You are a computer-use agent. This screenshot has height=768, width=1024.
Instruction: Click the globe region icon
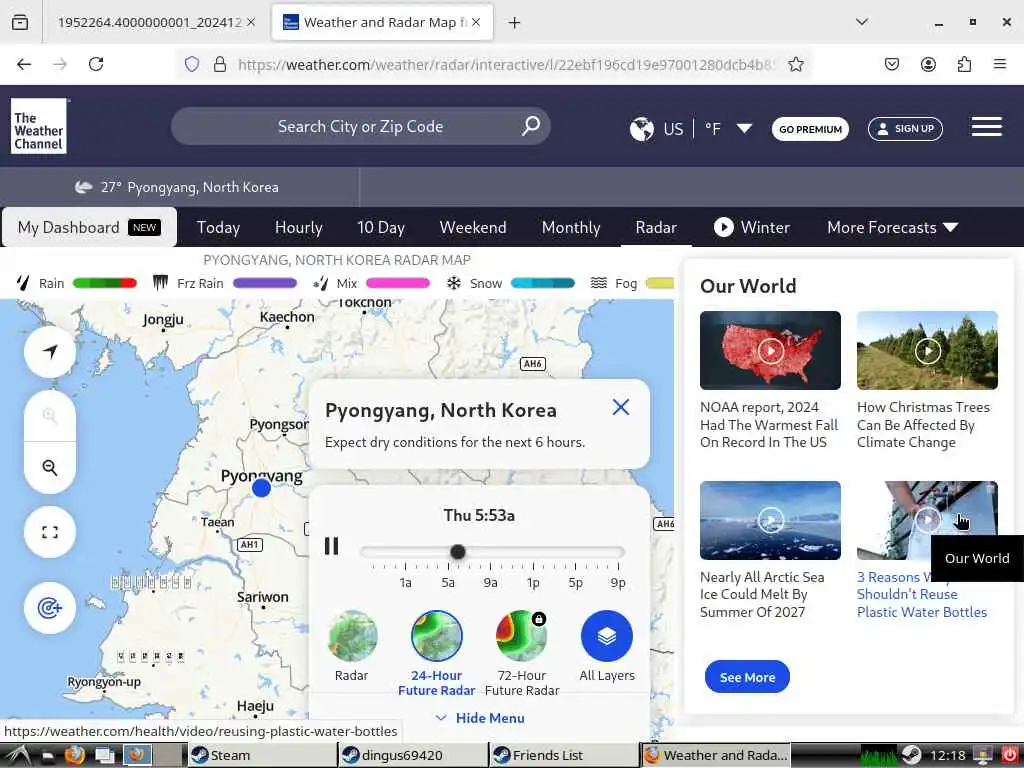click(x=641, y=129)
